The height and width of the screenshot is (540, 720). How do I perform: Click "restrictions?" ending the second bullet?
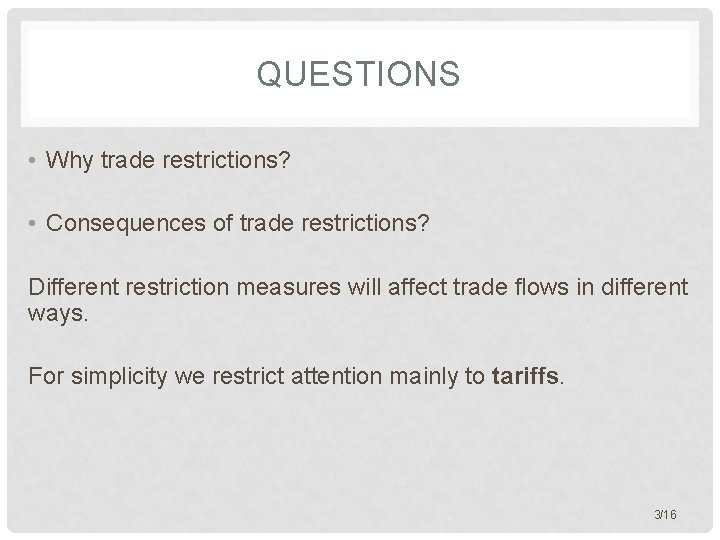(x=366, y=223)
